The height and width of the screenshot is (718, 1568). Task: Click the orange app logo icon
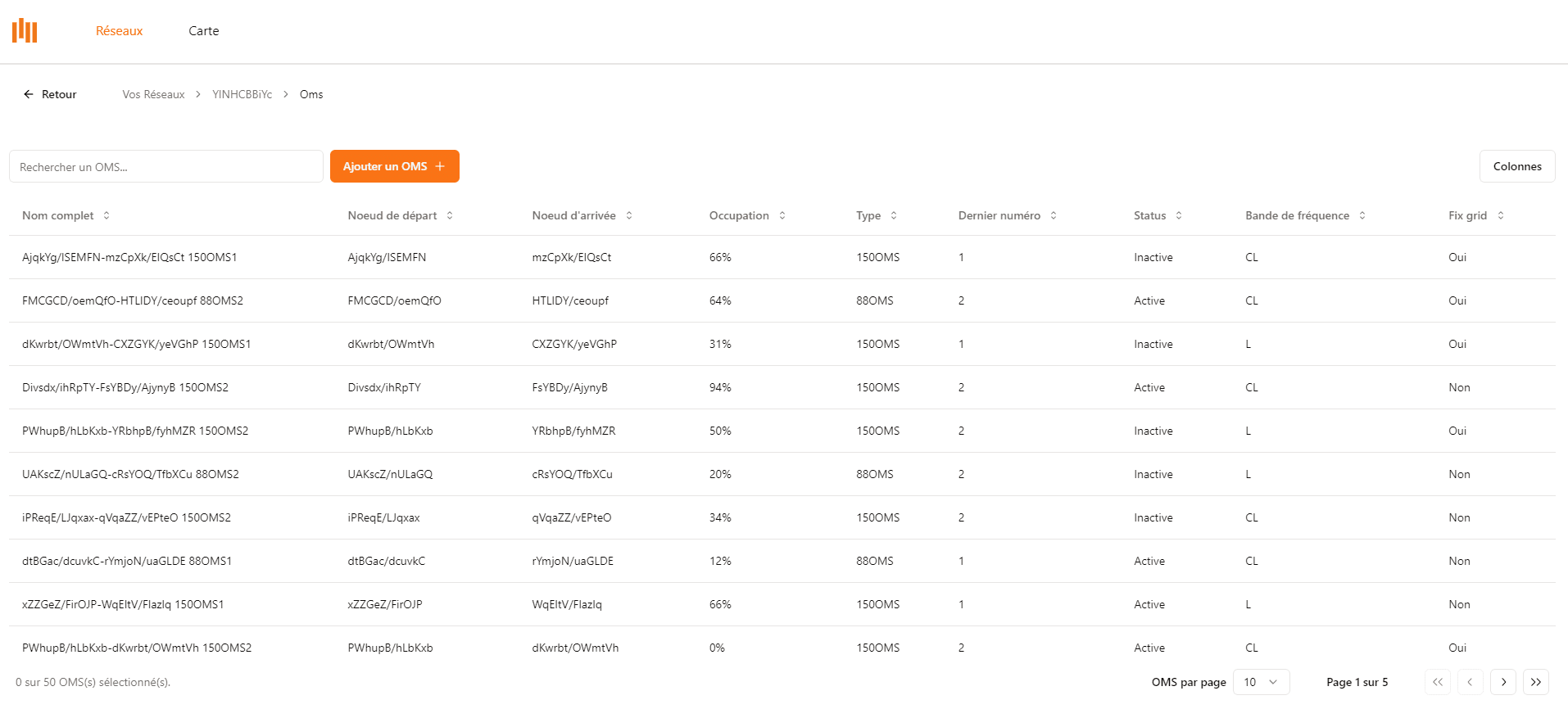coord(25,31)
